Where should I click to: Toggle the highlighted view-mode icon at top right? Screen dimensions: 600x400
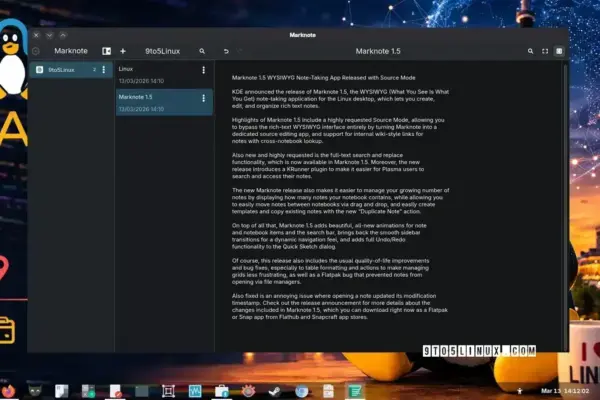[559, 51]
